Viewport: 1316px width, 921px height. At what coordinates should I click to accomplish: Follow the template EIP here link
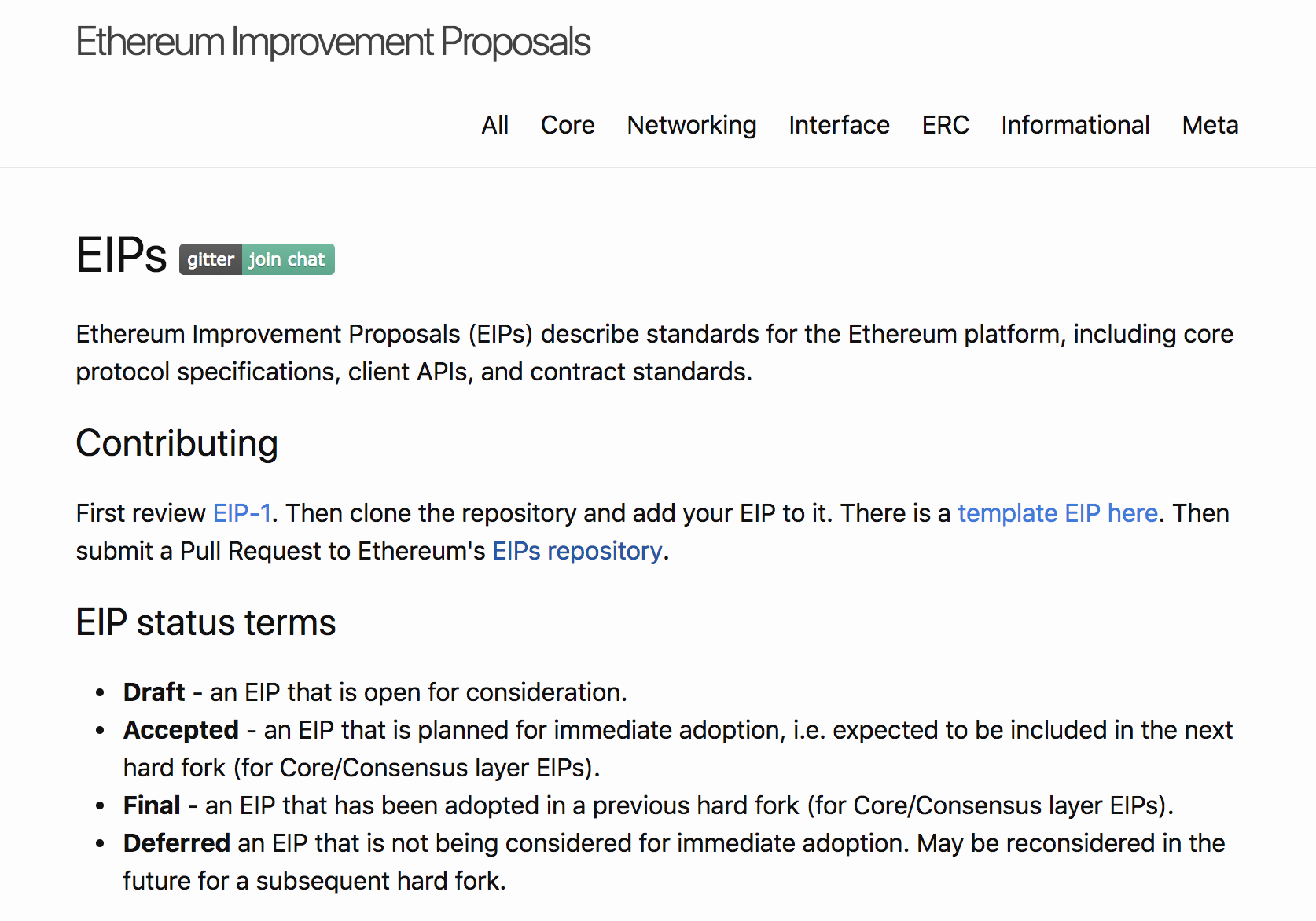click(1057, 513)
